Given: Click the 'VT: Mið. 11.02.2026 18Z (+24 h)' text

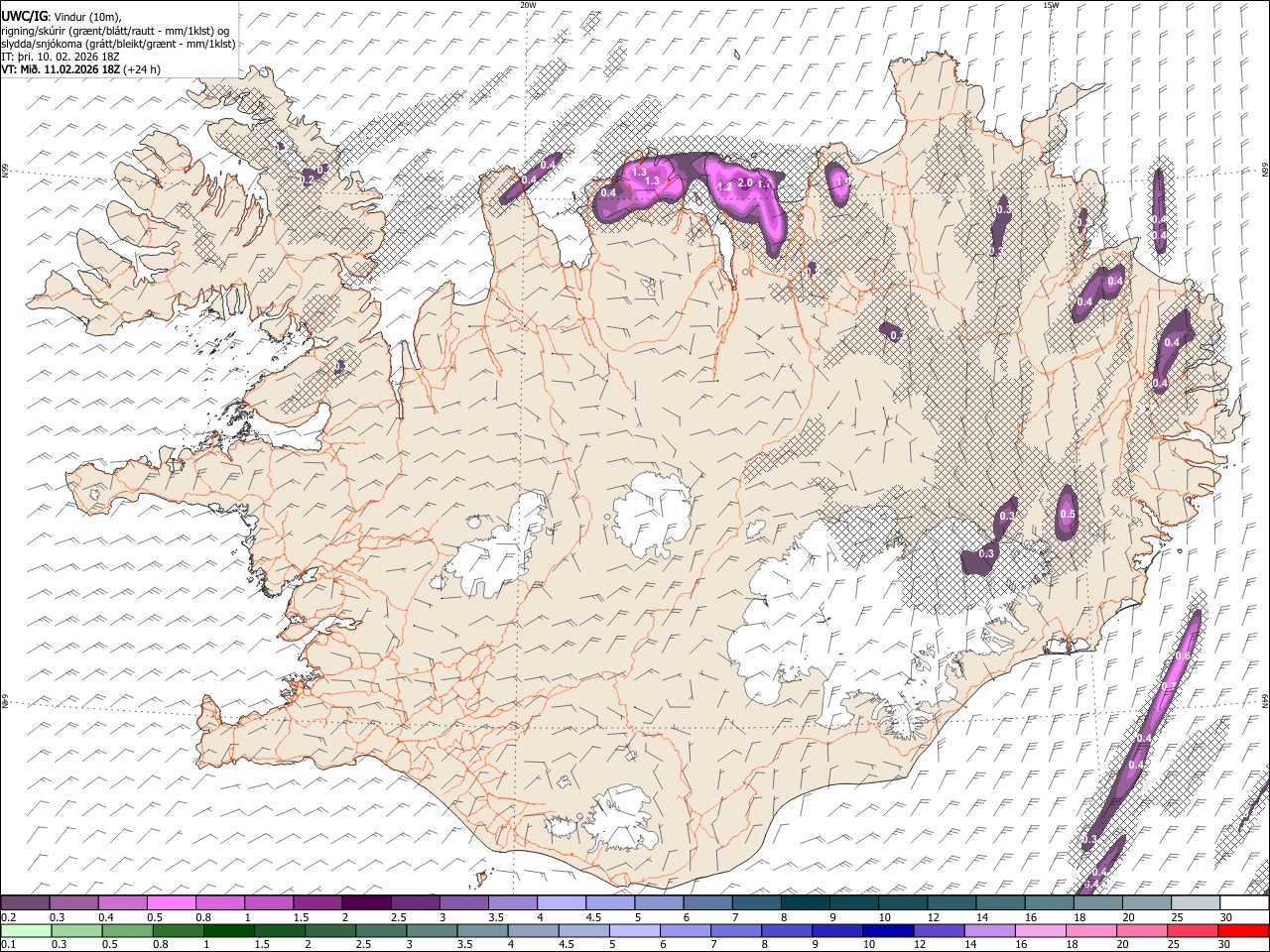Looking at the screenshot, I should 81,69.
